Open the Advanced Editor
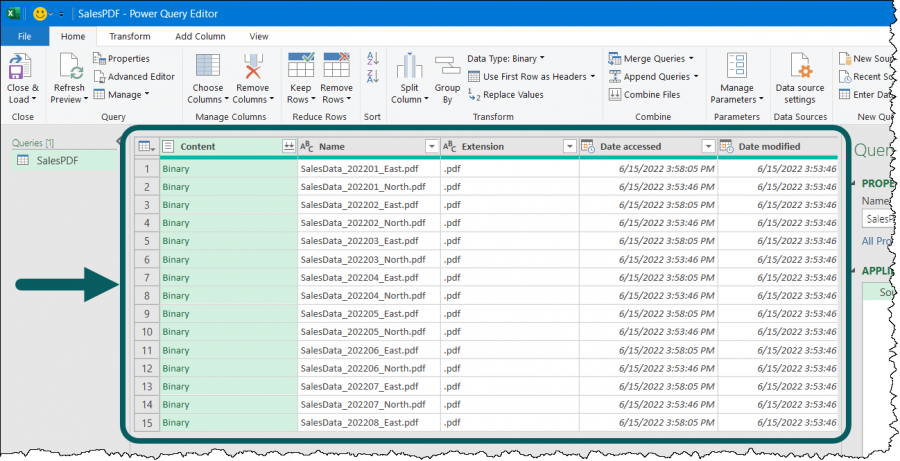The image size is (900, 461). click(x=135, y=76)
